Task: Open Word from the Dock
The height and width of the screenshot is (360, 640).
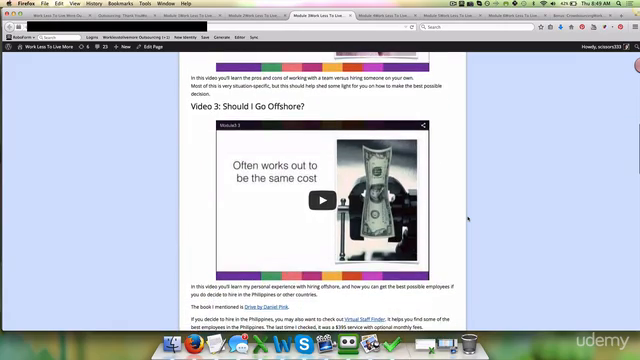Action: point(282,344)
